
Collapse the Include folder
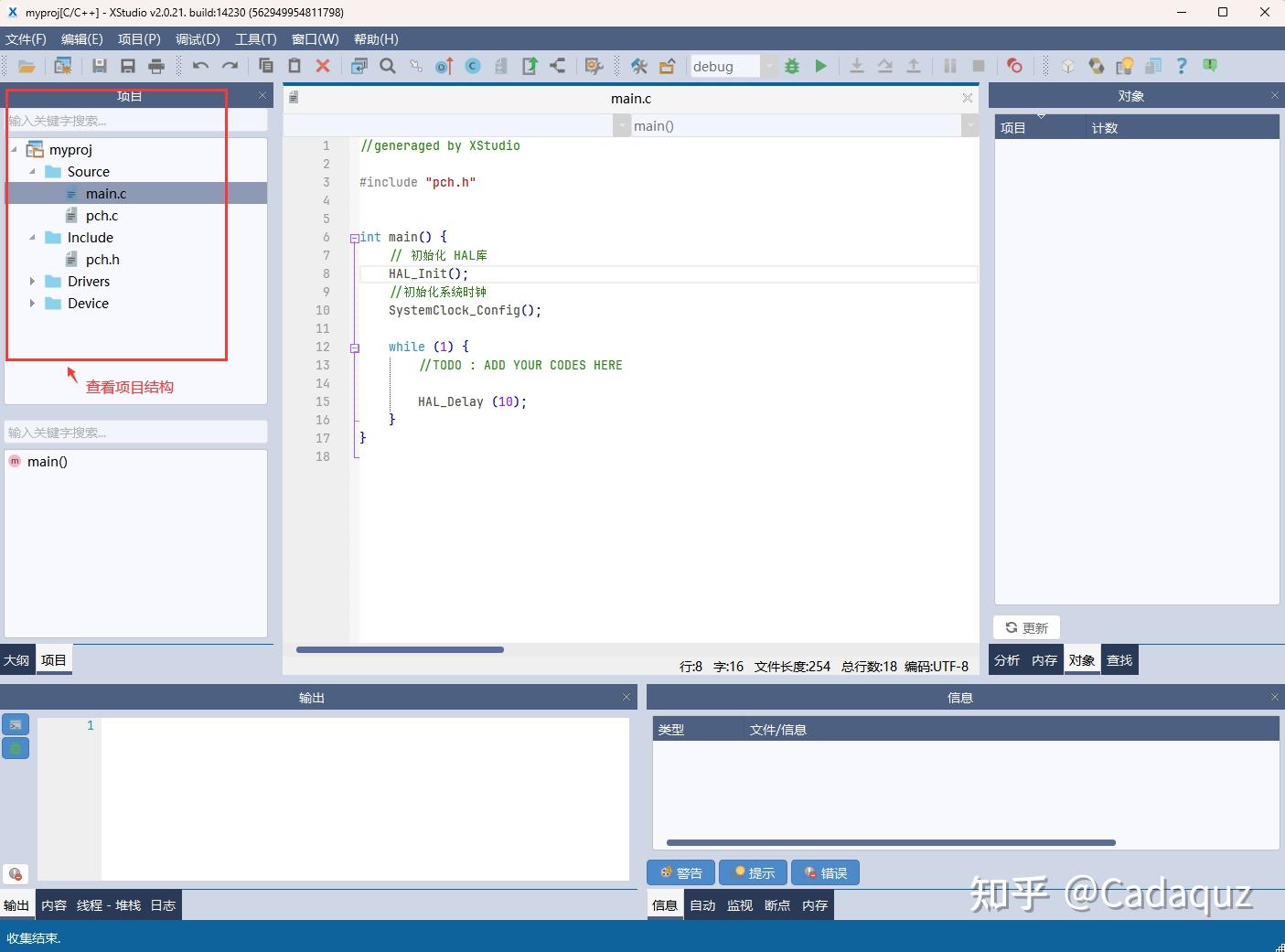[x=32, y=237]
